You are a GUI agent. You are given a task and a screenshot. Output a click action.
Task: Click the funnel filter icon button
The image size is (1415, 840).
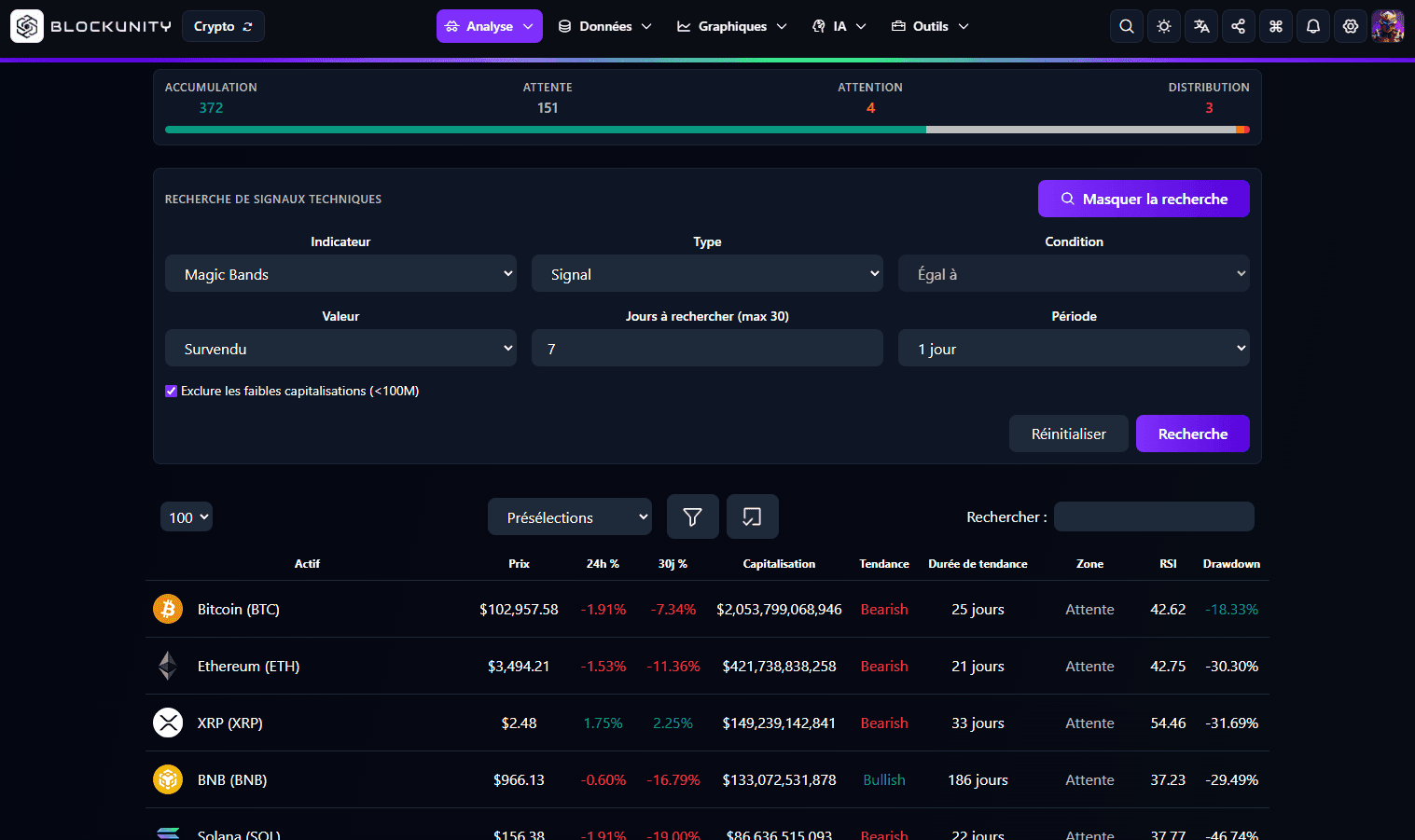693,516
